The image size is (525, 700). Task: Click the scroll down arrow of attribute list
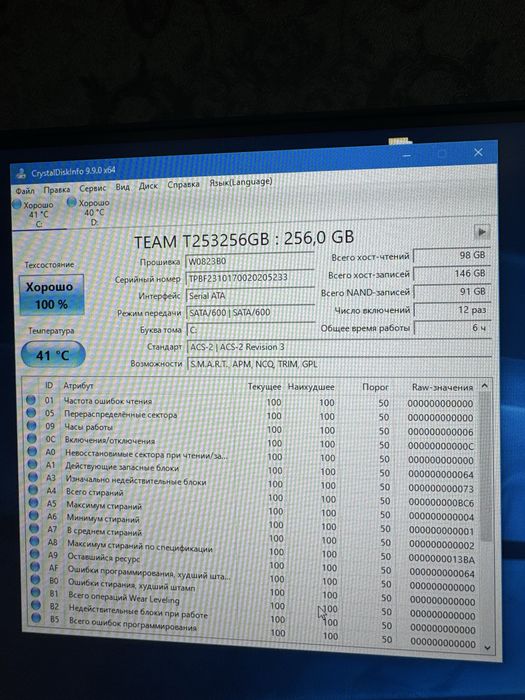click(x=488, y=647)
